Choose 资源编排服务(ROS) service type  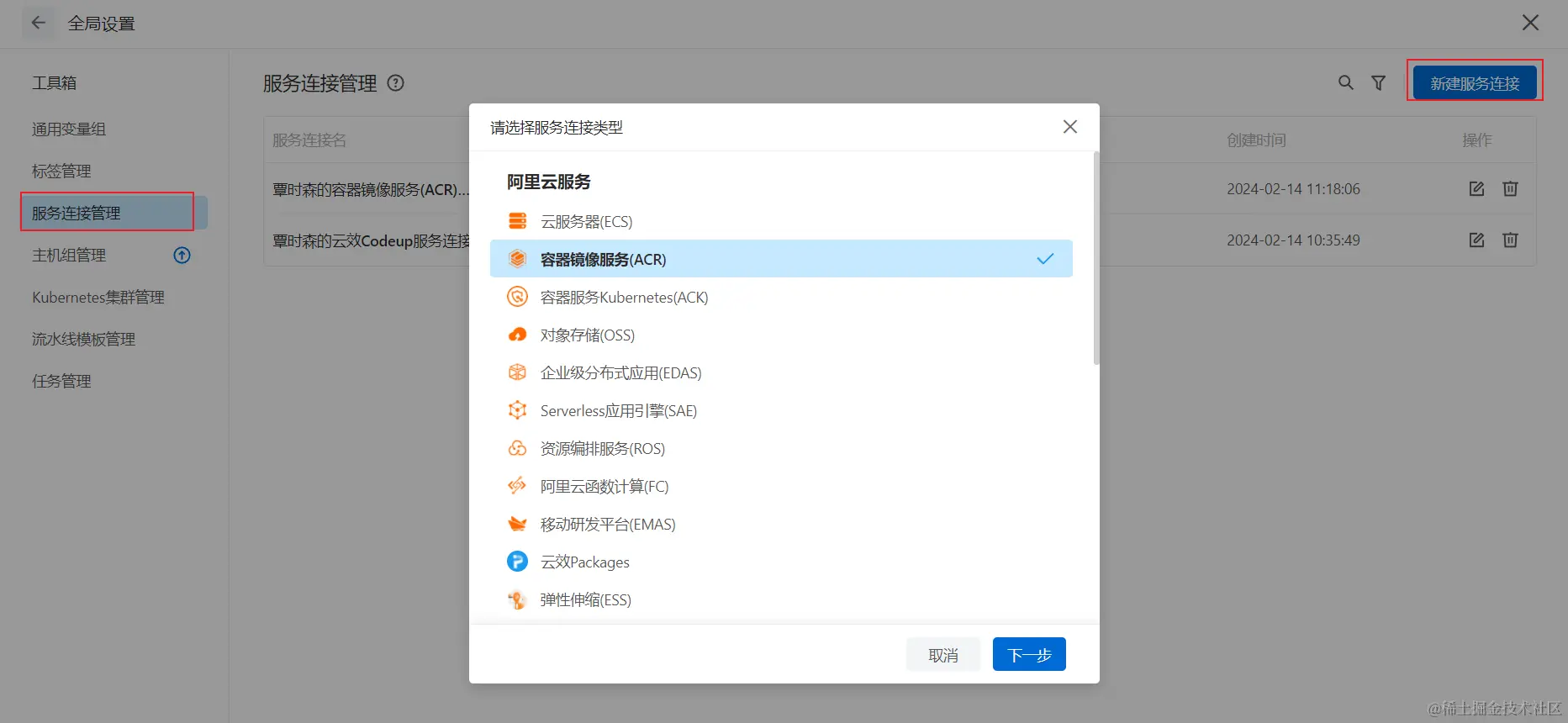coord(781,448)
